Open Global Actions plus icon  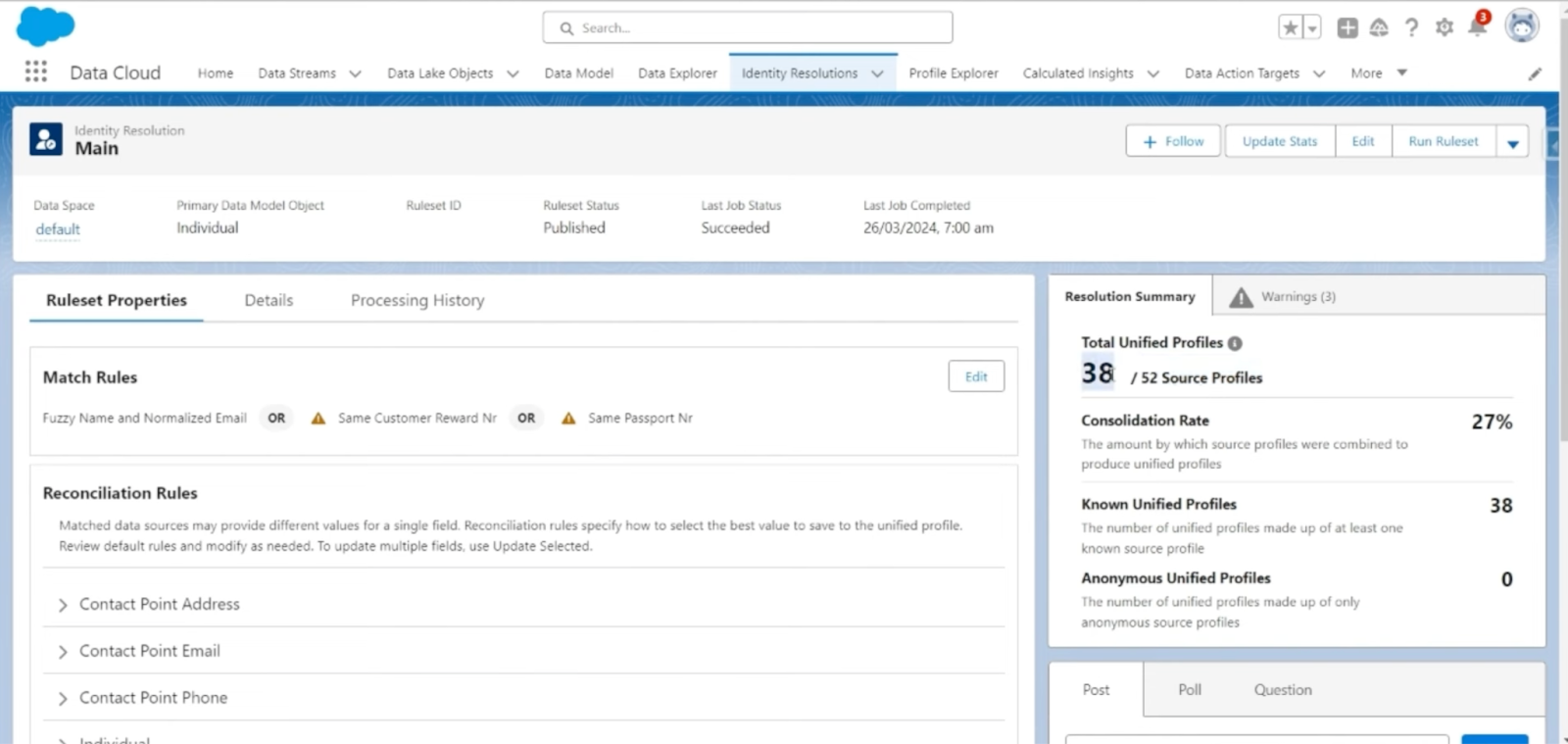click(1347, 27)
